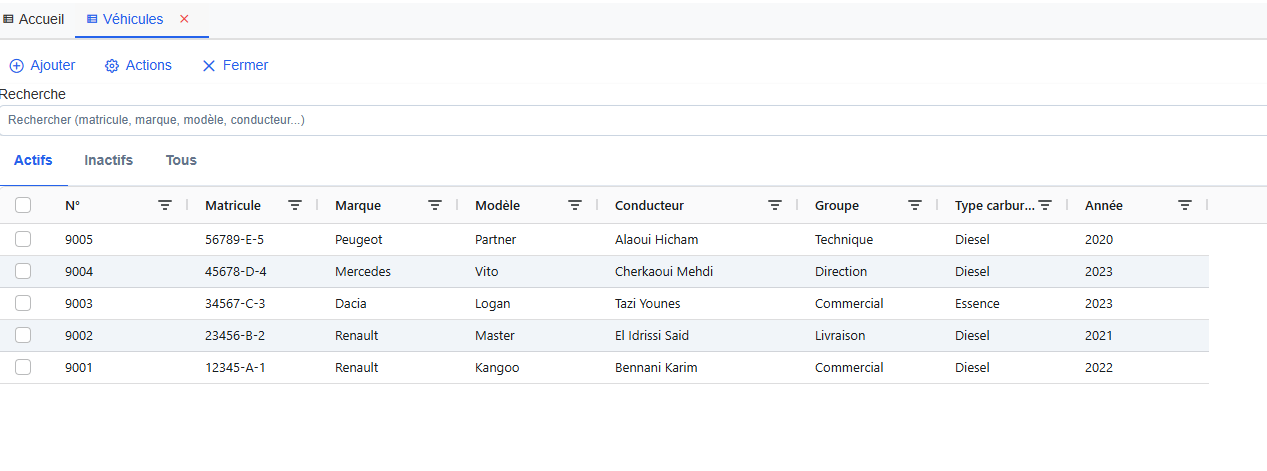The width and height of the screenshot is (1267, 471).
Task: Open the Année column filter icon
Action: click(1185, 205)
